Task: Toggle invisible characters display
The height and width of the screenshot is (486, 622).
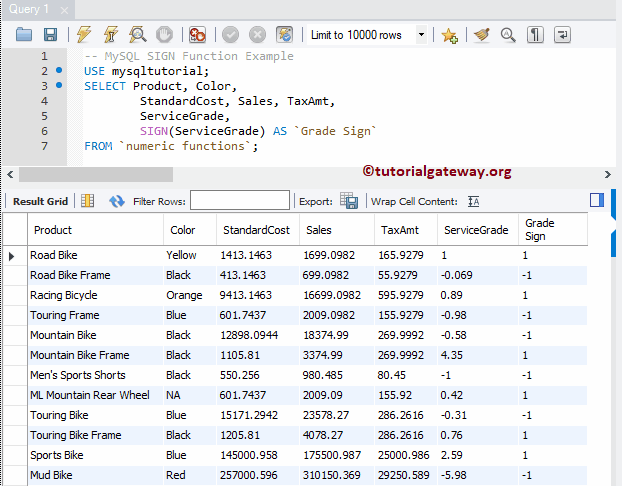Action: pyautogui.click(x=536, y=35)
